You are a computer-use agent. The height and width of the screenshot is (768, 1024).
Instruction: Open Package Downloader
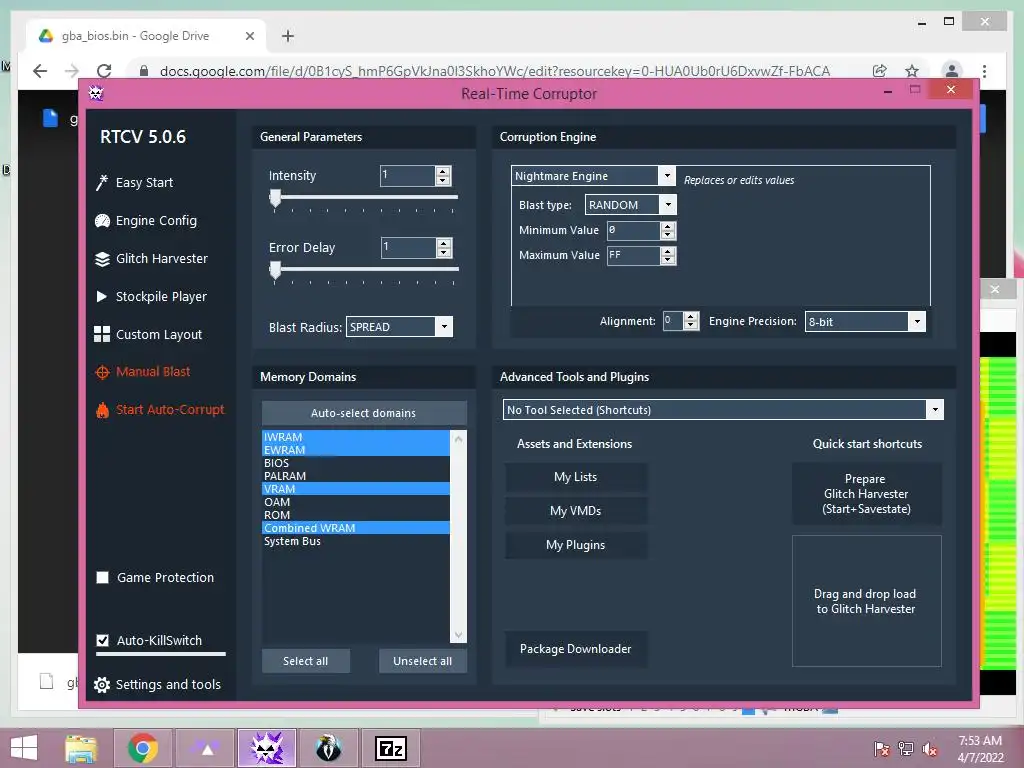pyautogui.click(x=575, y=648)
